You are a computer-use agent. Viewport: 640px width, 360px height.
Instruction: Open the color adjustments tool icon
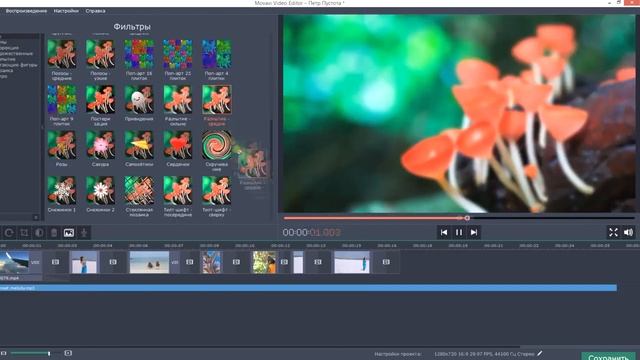pos(39,233)
